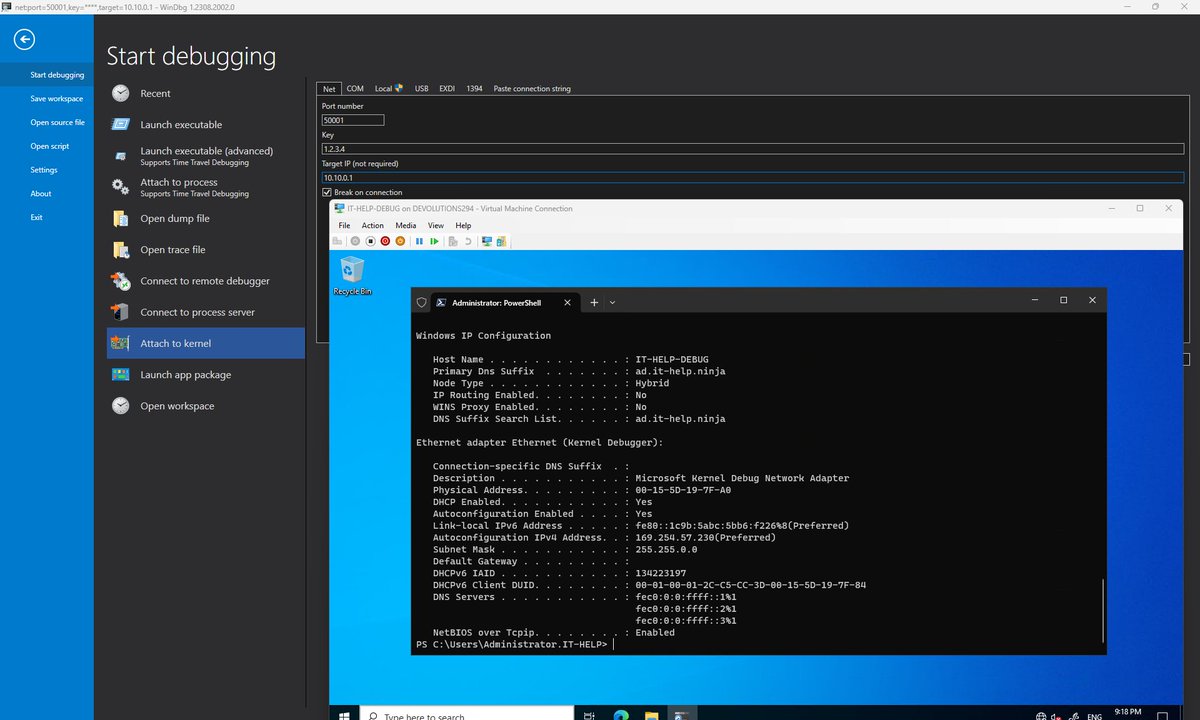This screenshot has height=720, width=1200.
Task: Click the Revert icon in VM toolbar
Action: (x=468, y=241)
